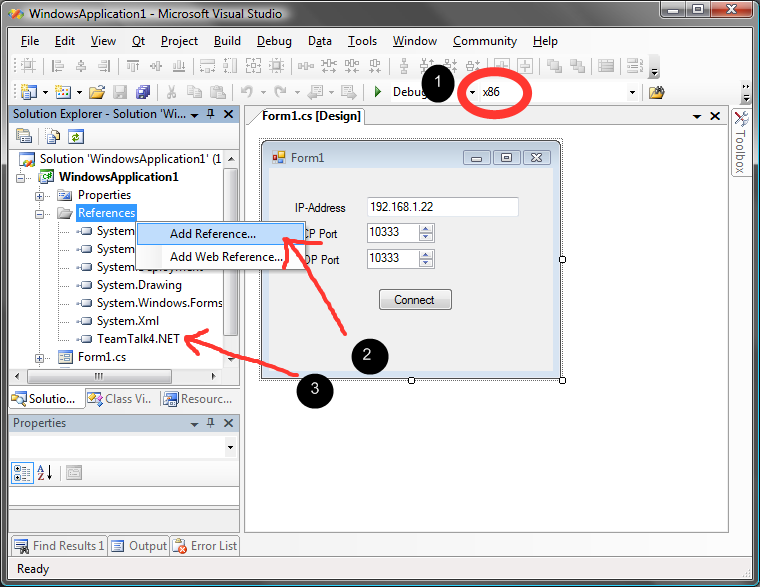This screenshot has width=760, height=587.
Task: Click the Categorized view icon in Properties
Action: [22, 472]
